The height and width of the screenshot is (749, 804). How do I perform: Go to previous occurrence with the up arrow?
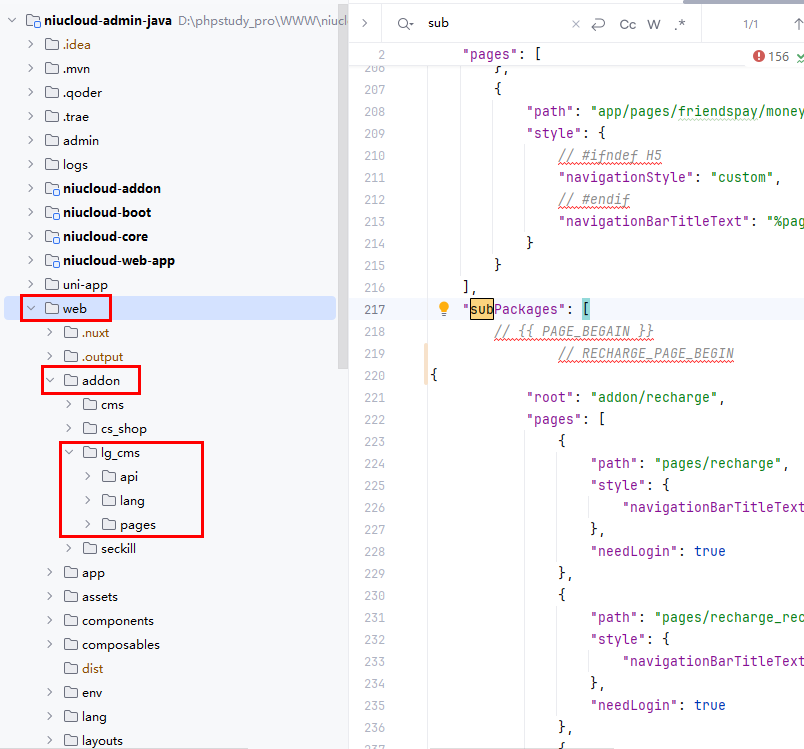point(799,24)
